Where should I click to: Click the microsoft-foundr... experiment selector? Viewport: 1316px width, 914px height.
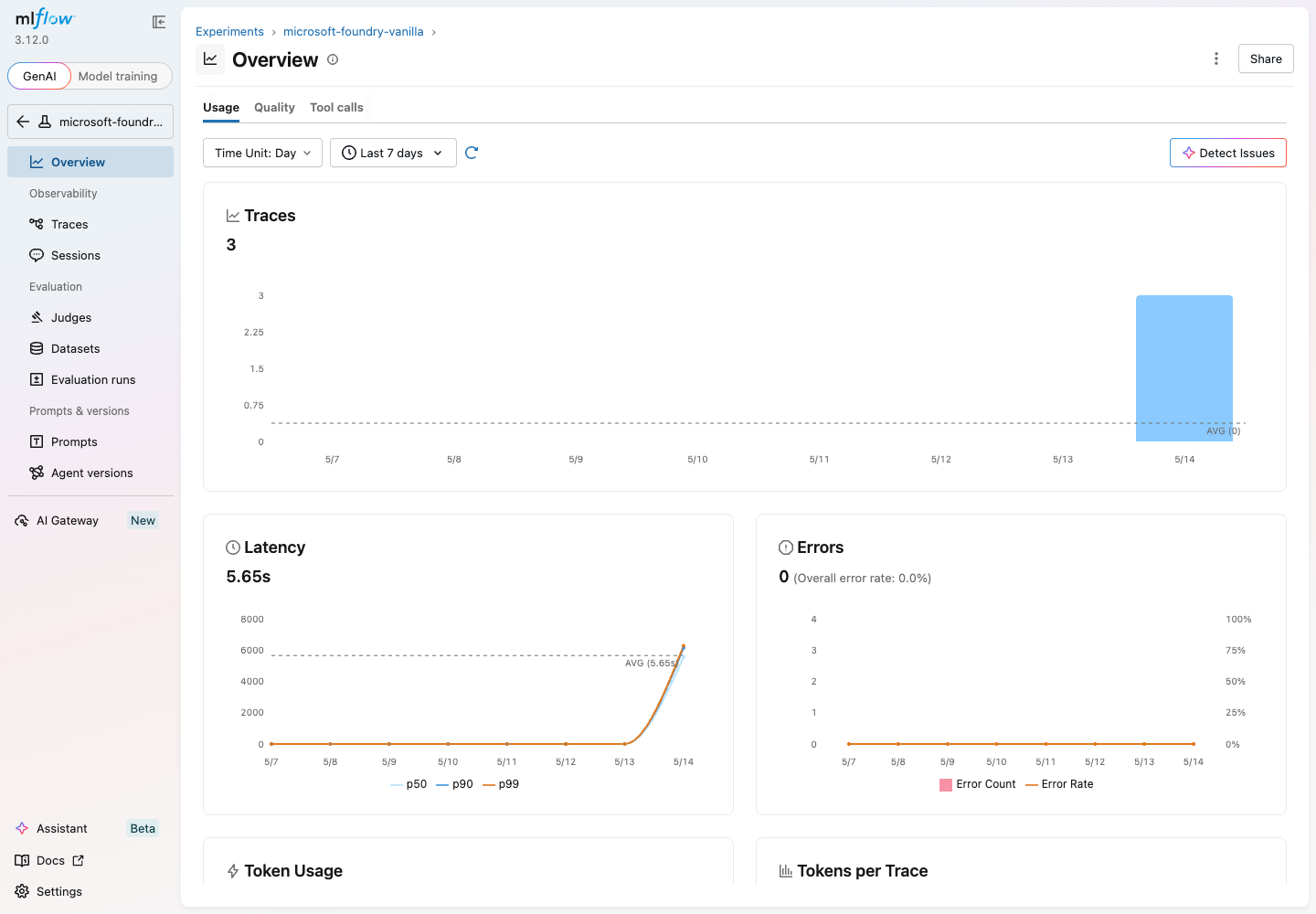point(90,122)
